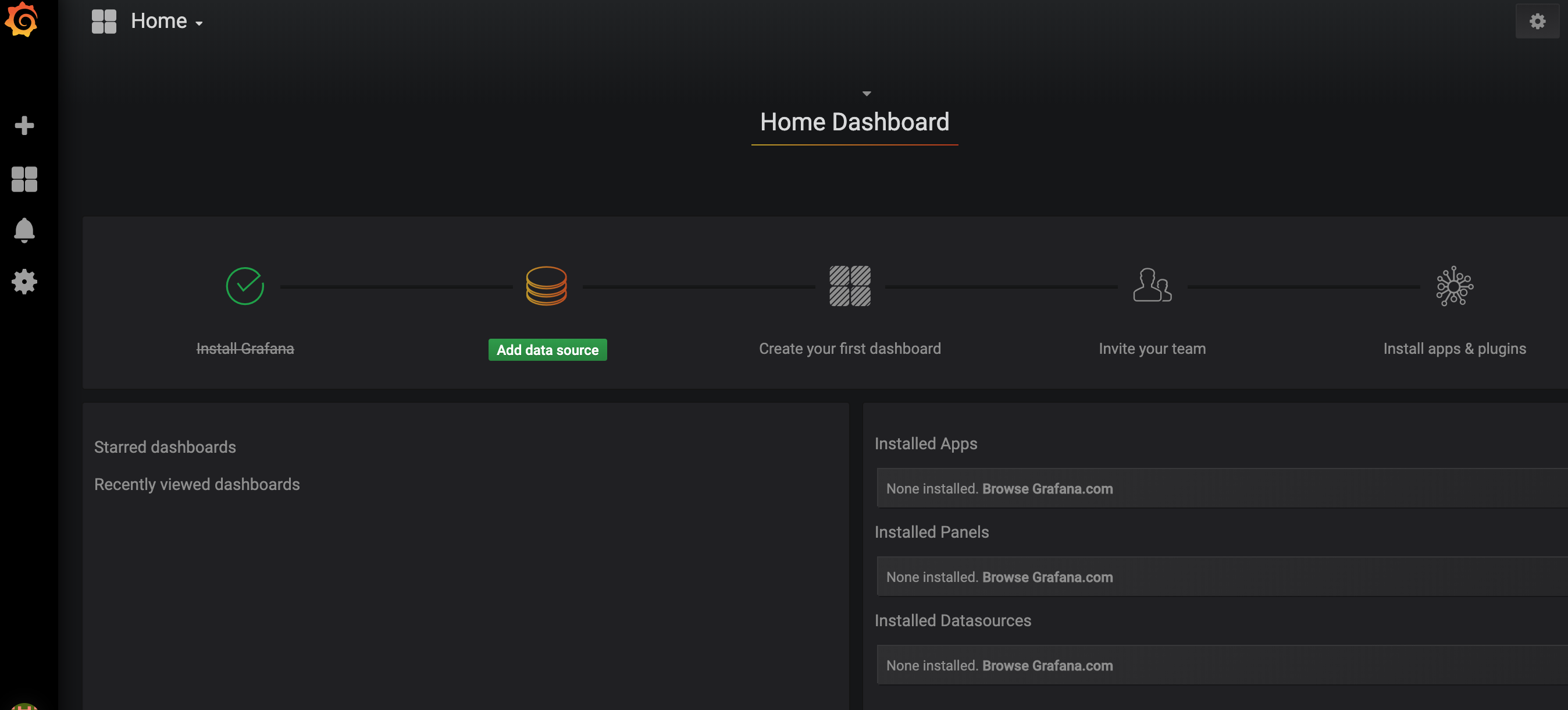This screenshot has height=710, width=1568.
Task: Open the Configuration gear in sidebar
Action: click(x=24, y=282)
